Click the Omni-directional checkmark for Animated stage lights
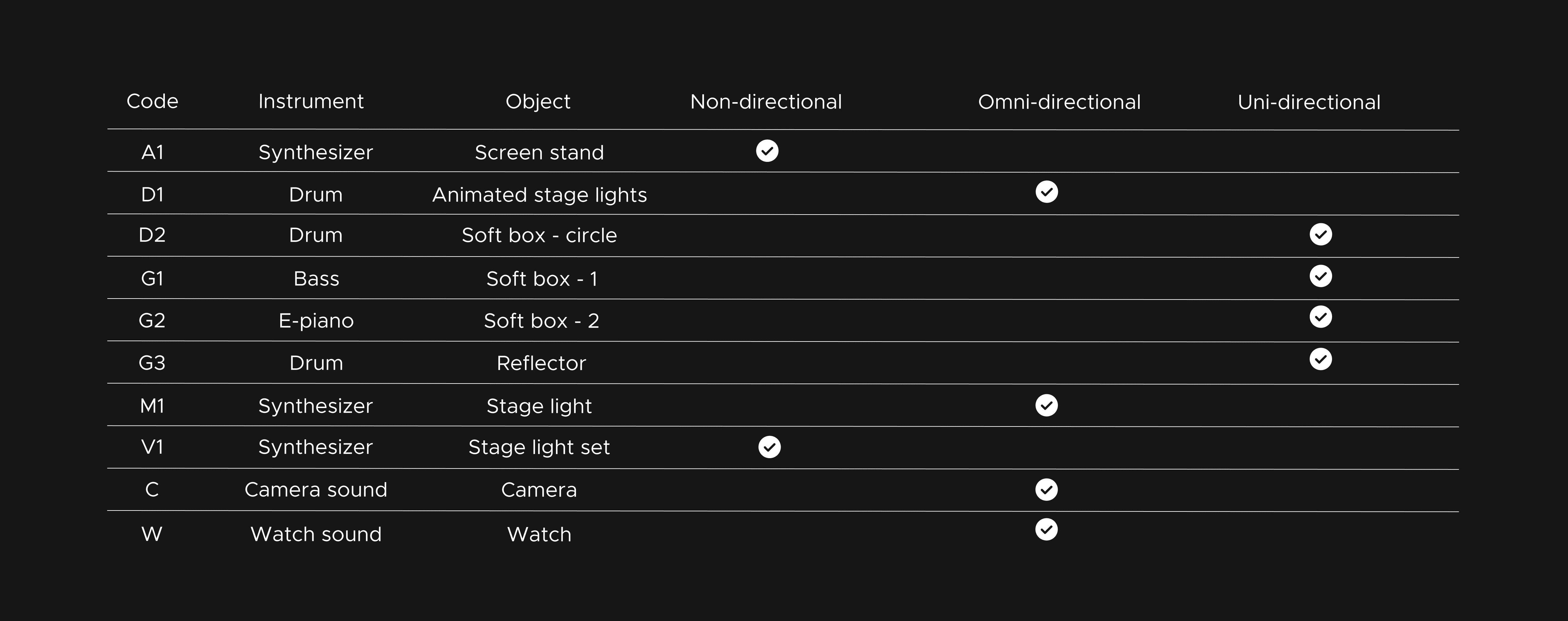This screenshot has height=621, width=1568. 1046,192
